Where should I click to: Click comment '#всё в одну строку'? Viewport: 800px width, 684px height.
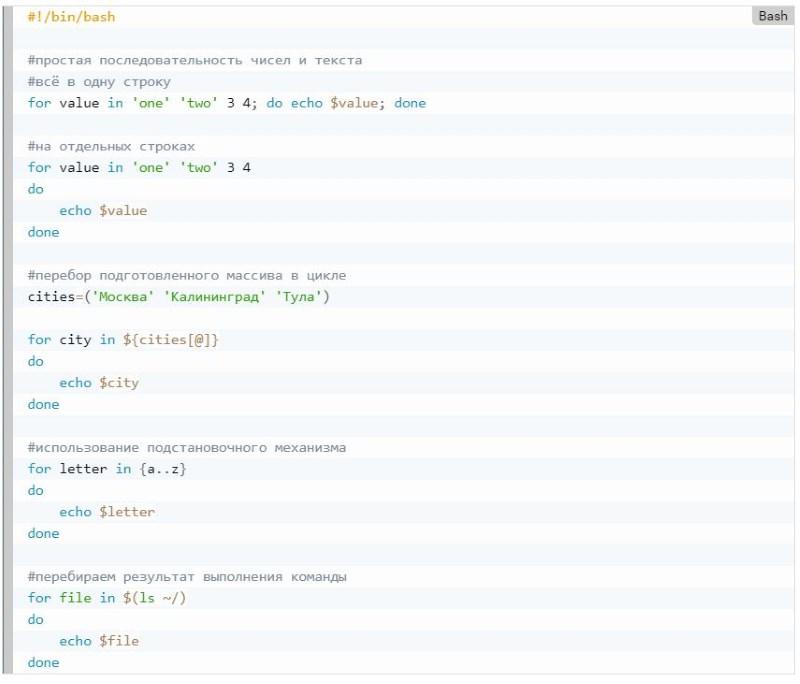pyautogui.click(x=99, y=82)
